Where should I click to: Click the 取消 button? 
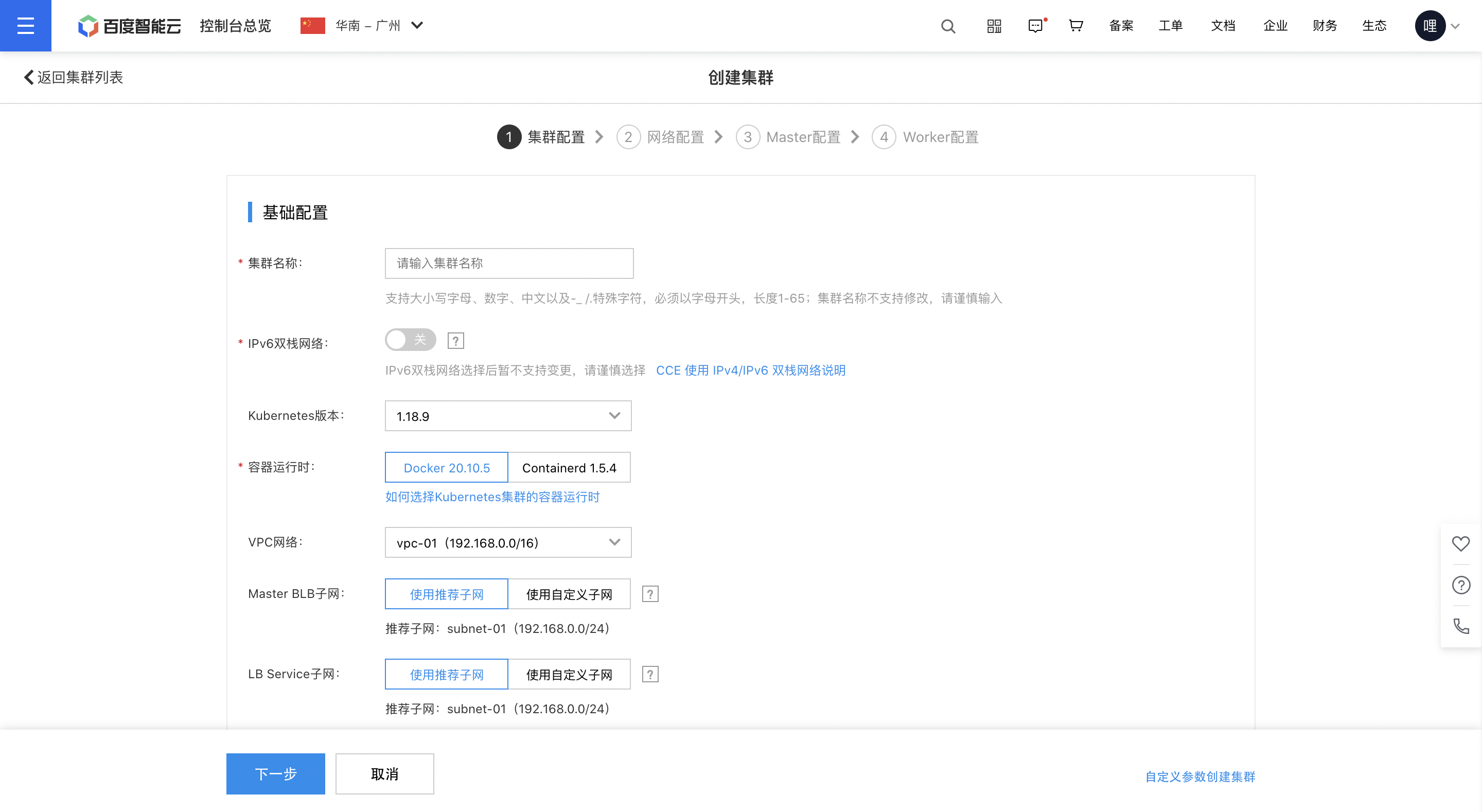(x=385, y=773)
